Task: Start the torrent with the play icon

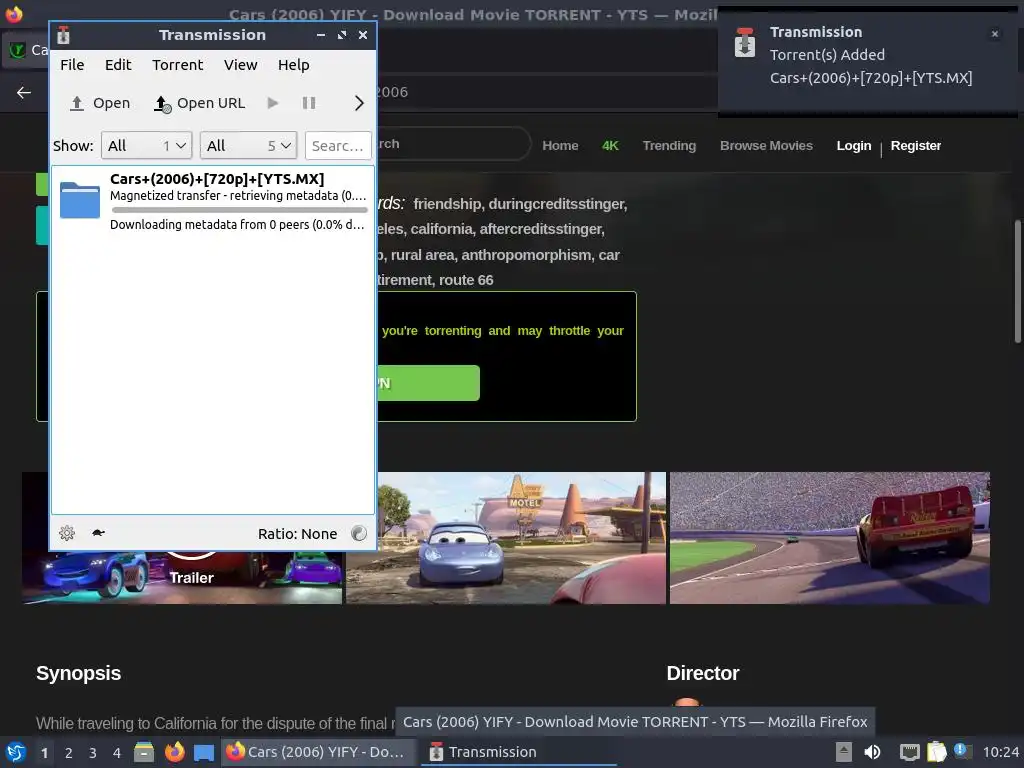Action: point(273,103)
